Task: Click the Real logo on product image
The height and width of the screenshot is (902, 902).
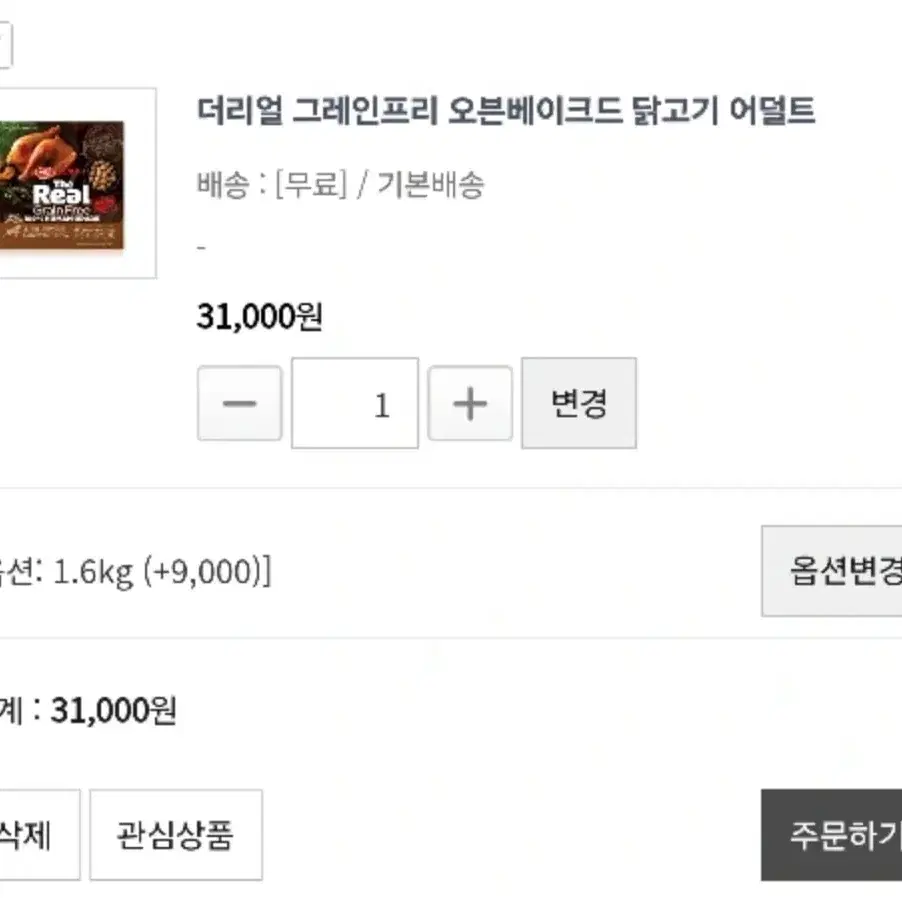Action: point(61,193)
